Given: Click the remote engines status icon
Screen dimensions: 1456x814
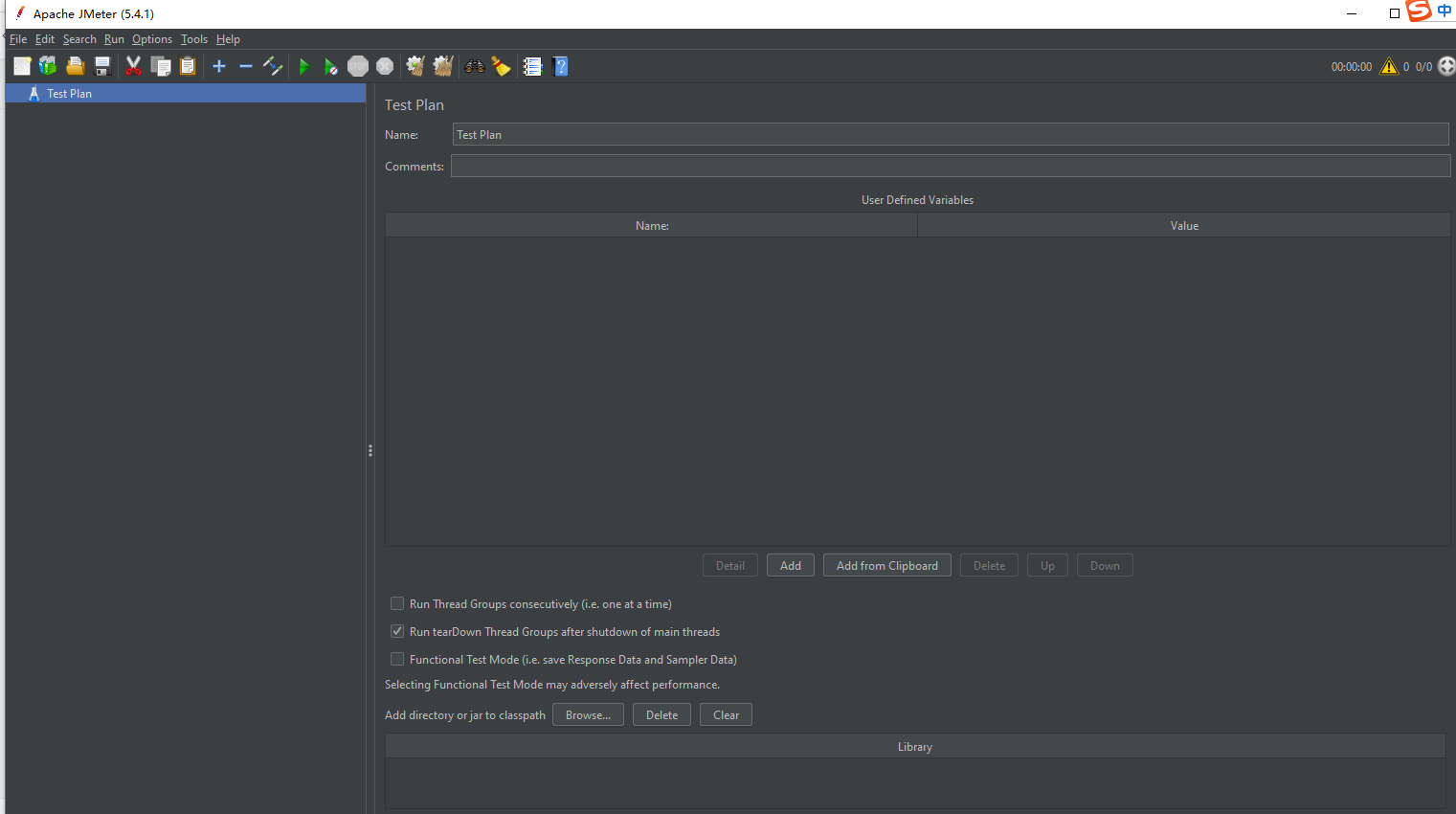Looking at the screenshot, I should (x=1446, y=66).
